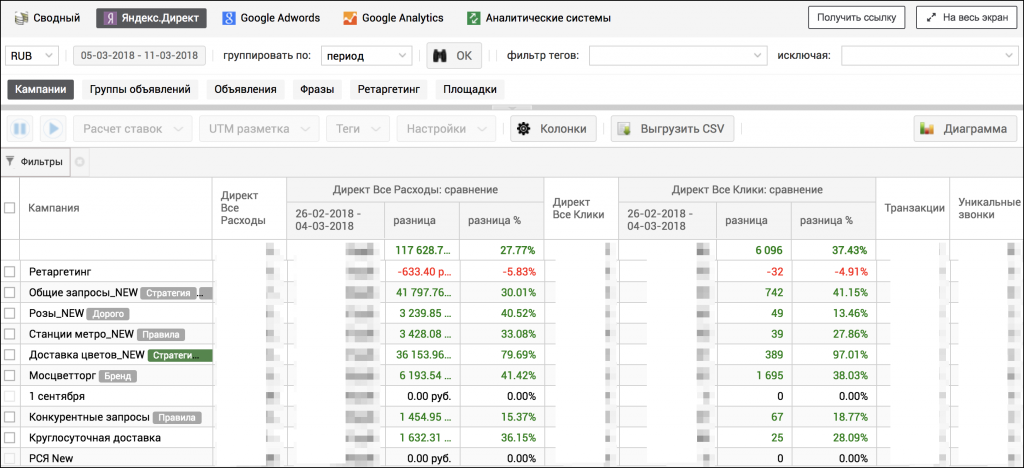This screenshot has width=1024, height=468.
Task: Toggle the select-all campaigns header checkbox
Action: click(x=10, y=208)
